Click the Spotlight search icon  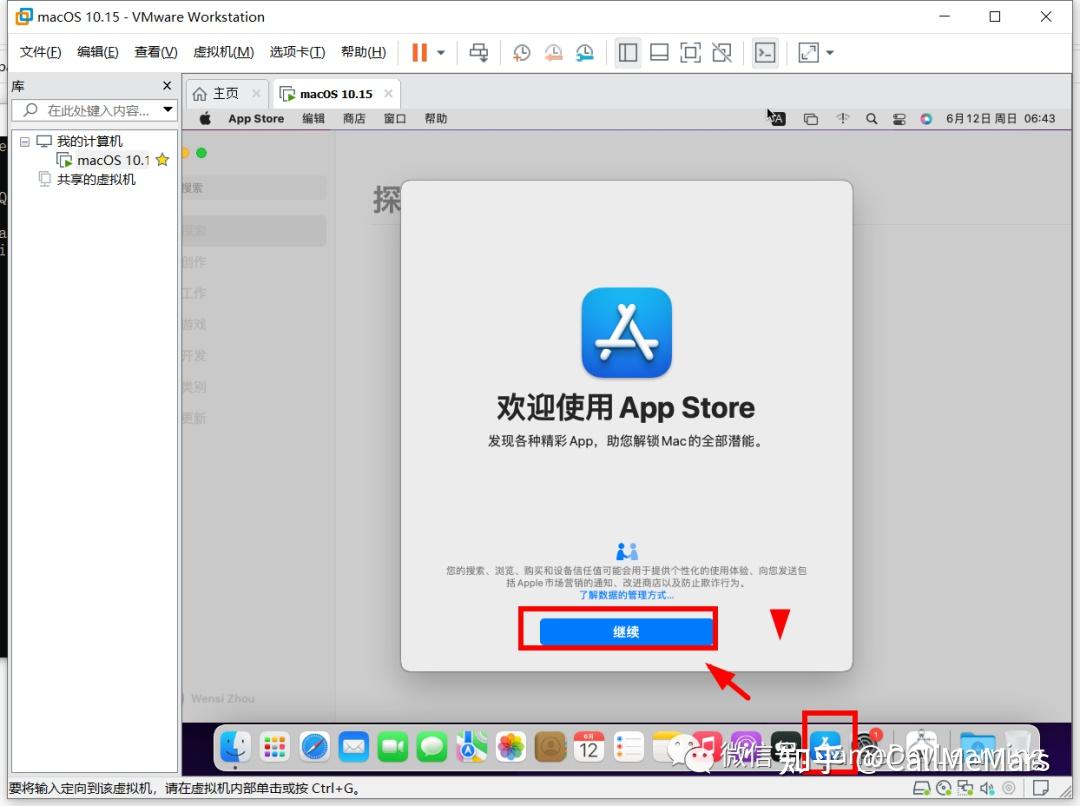click(871, 118)
